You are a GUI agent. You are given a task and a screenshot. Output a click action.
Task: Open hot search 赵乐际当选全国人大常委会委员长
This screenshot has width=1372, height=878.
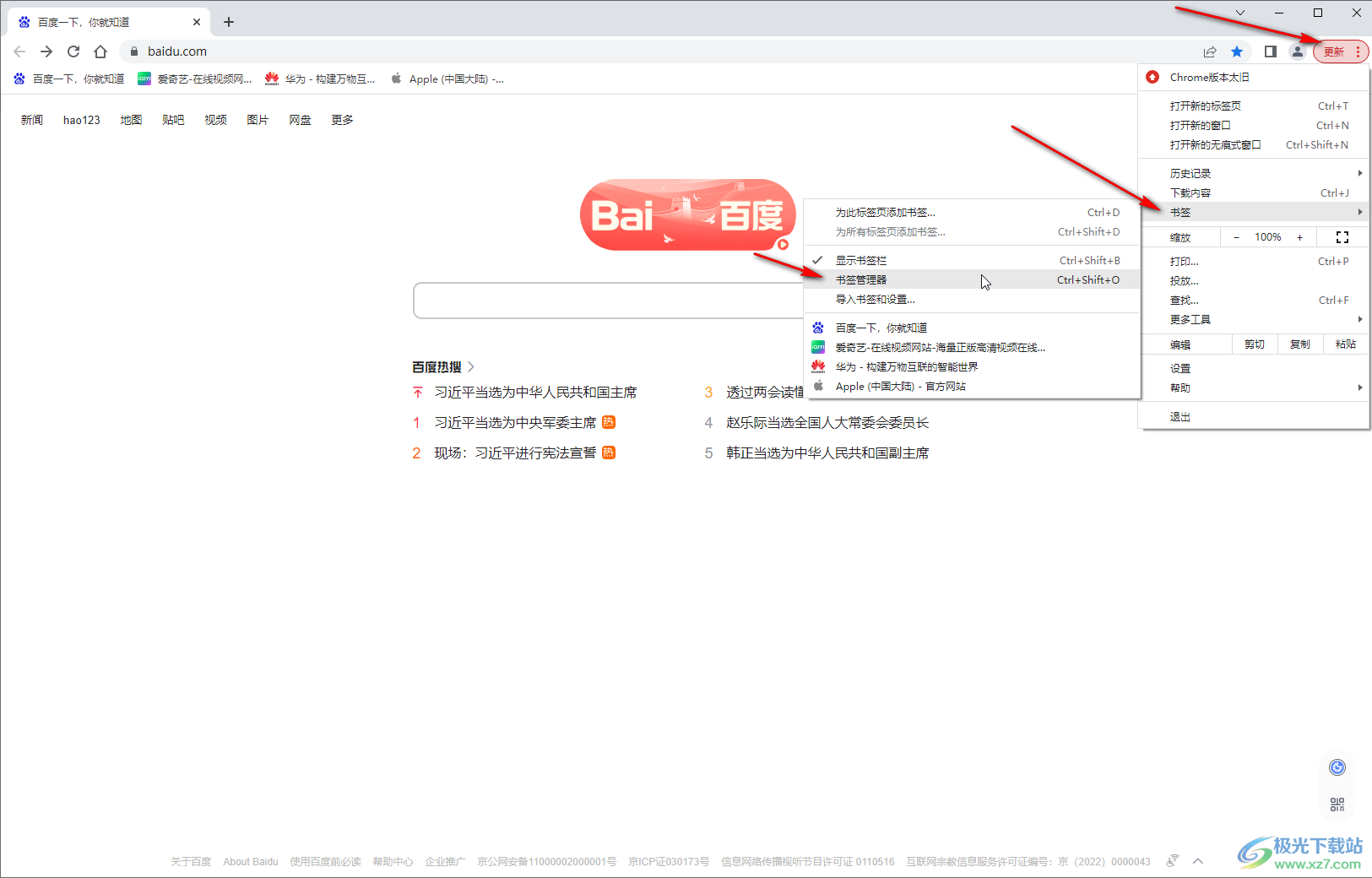(827, 422)
